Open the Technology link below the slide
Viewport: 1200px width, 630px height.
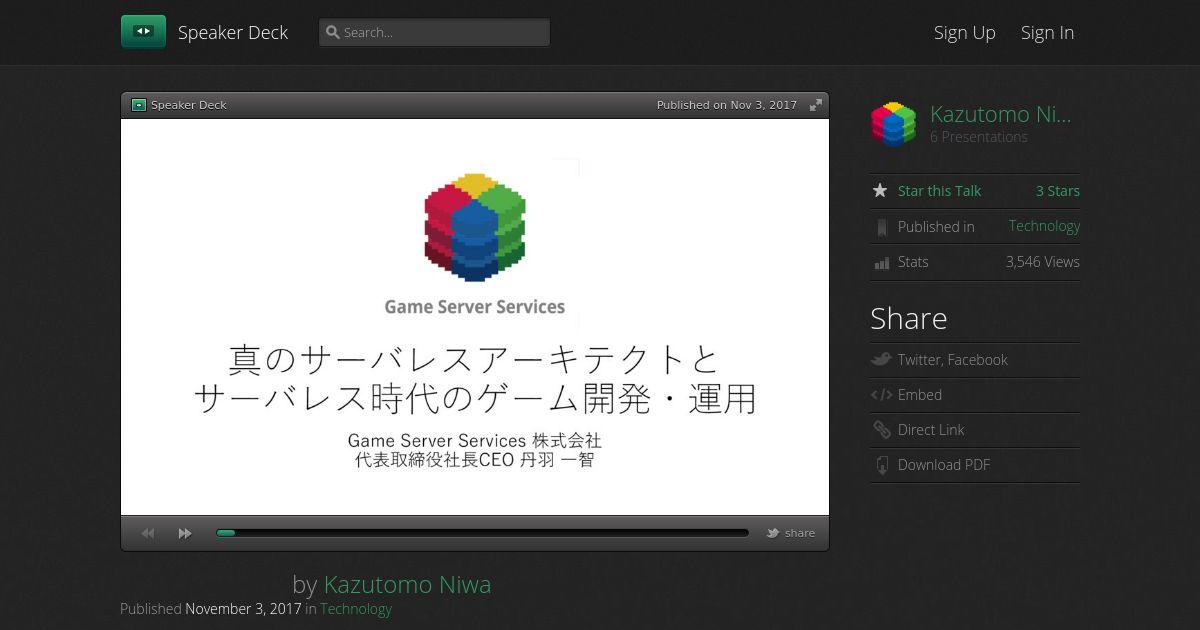(356, 609)
